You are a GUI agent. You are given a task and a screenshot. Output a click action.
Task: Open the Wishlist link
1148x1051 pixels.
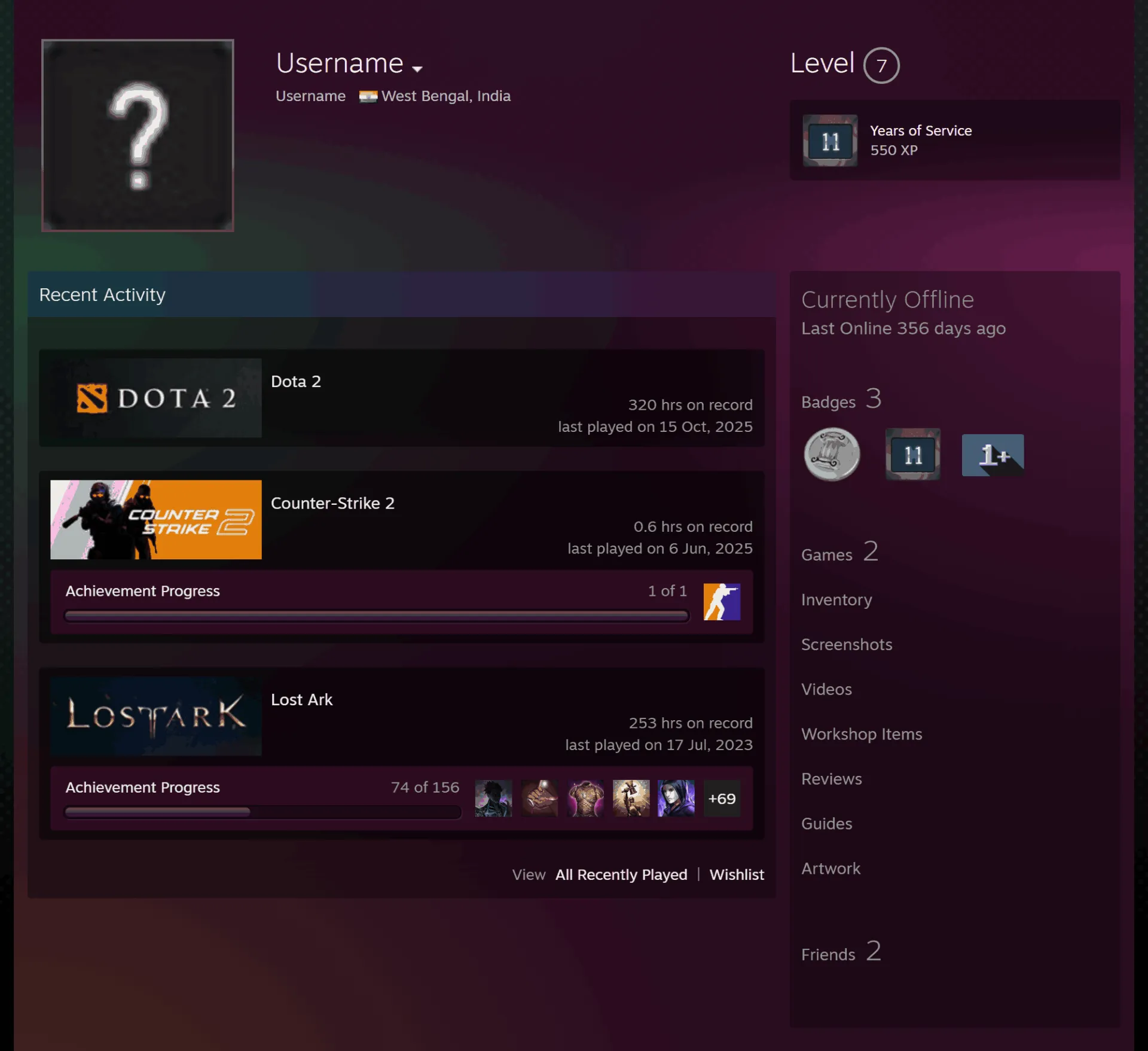click(x=737, y=875)
